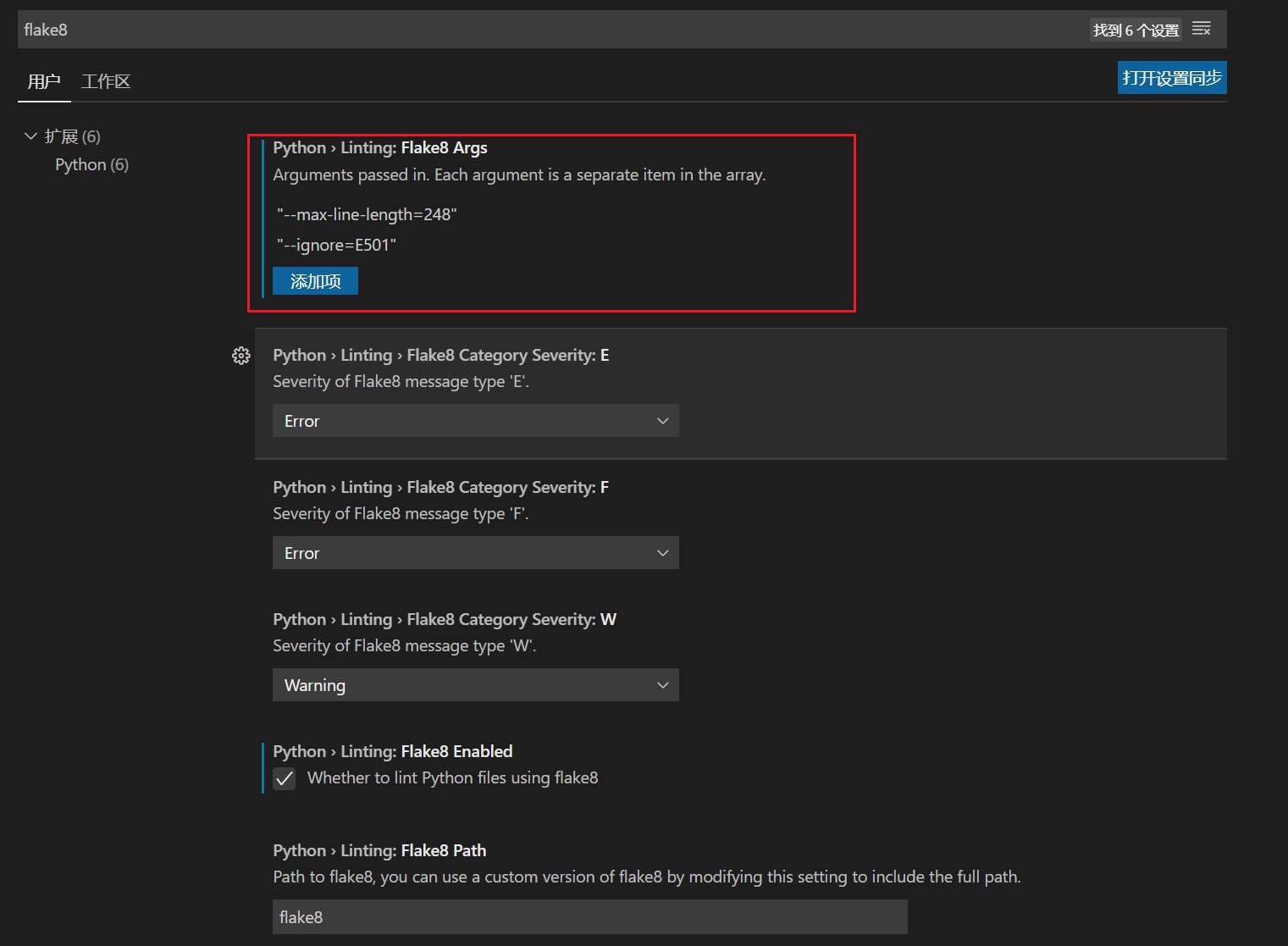Switch to the 工作区 tab
Screen dimensions: 1288x946
(x=106, y=81)
